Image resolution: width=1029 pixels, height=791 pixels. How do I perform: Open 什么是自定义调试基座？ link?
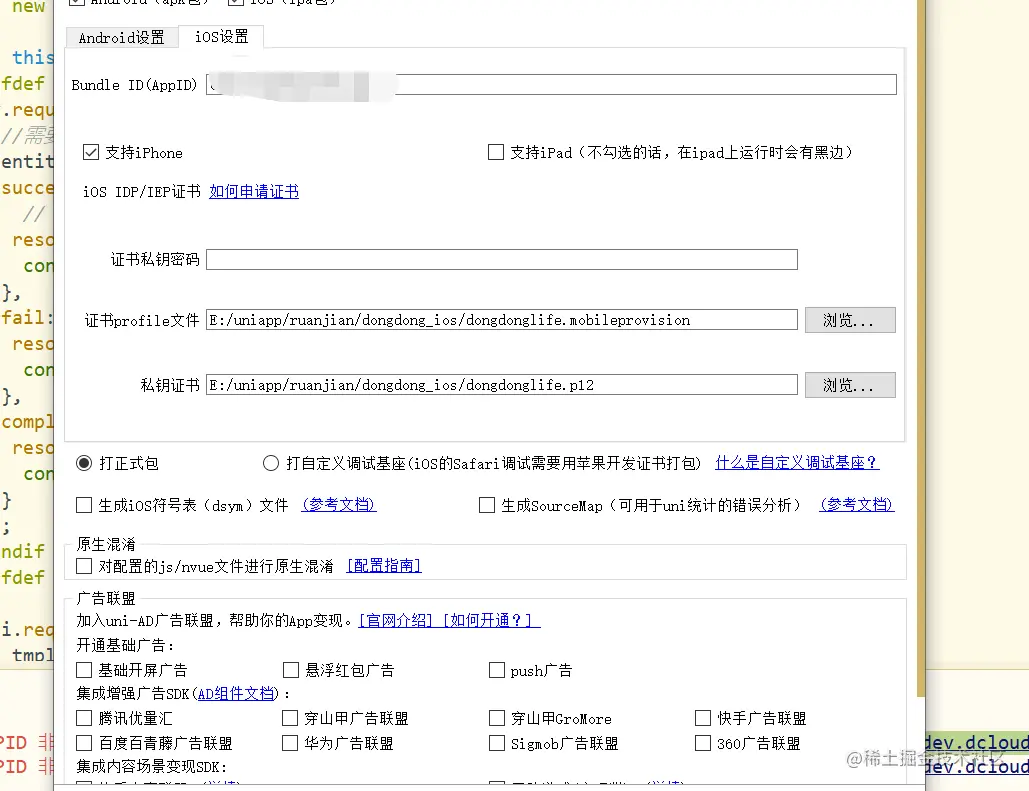tap(797, 463)
